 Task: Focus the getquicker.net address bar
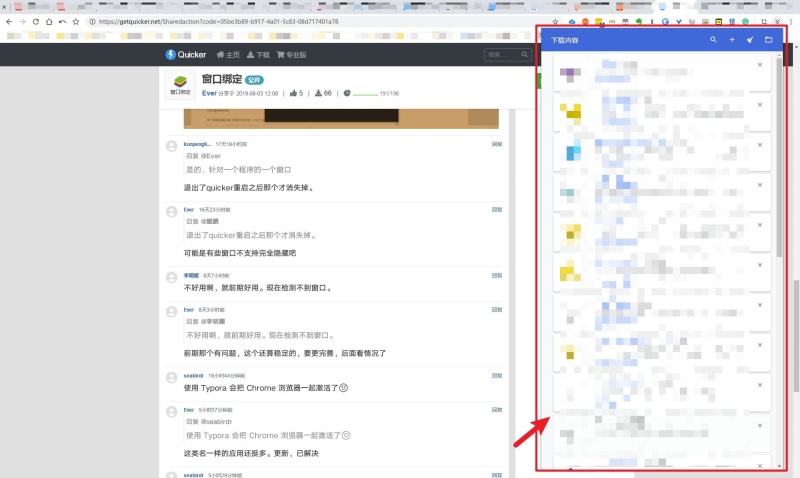point(321,22)
